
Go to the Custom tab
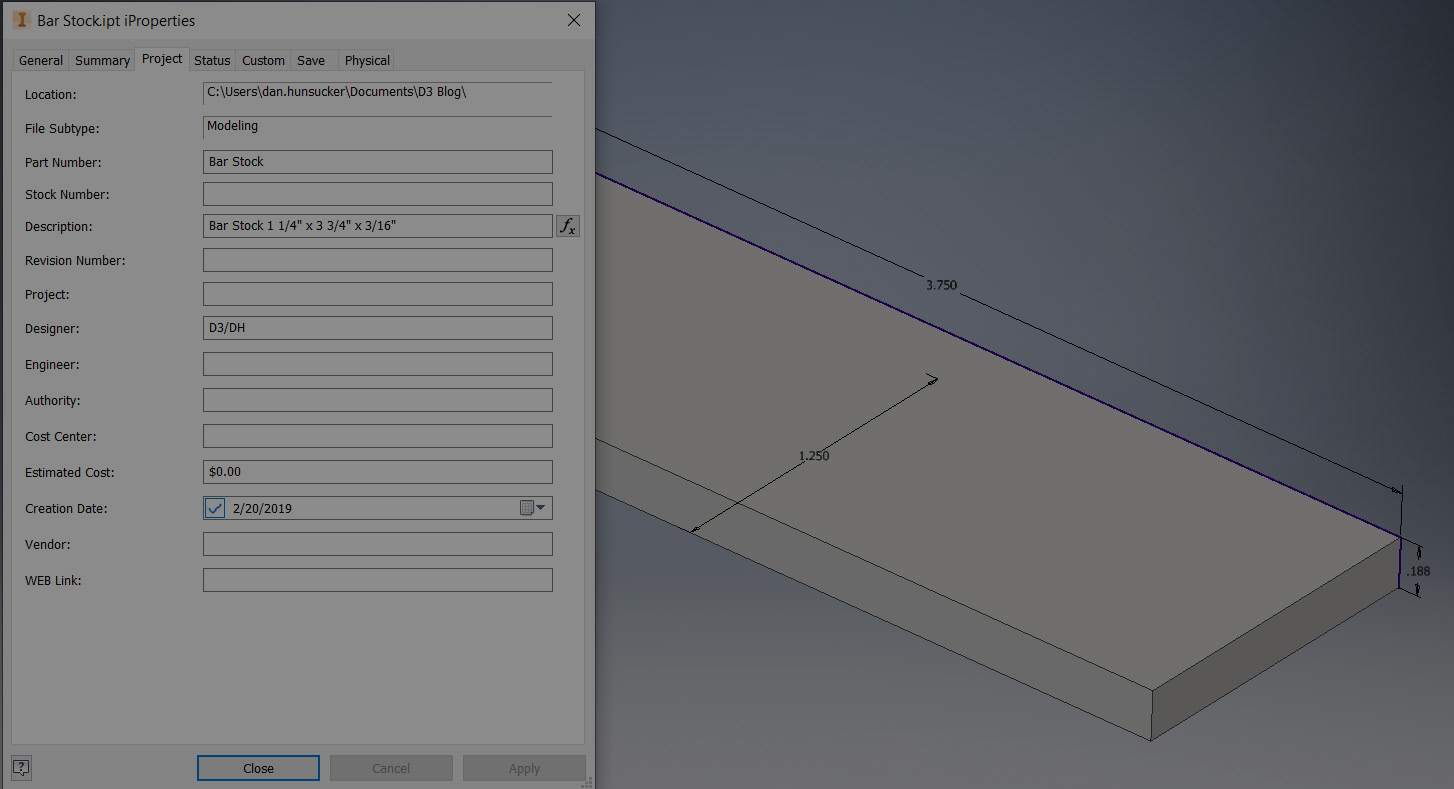coord(263,61)
